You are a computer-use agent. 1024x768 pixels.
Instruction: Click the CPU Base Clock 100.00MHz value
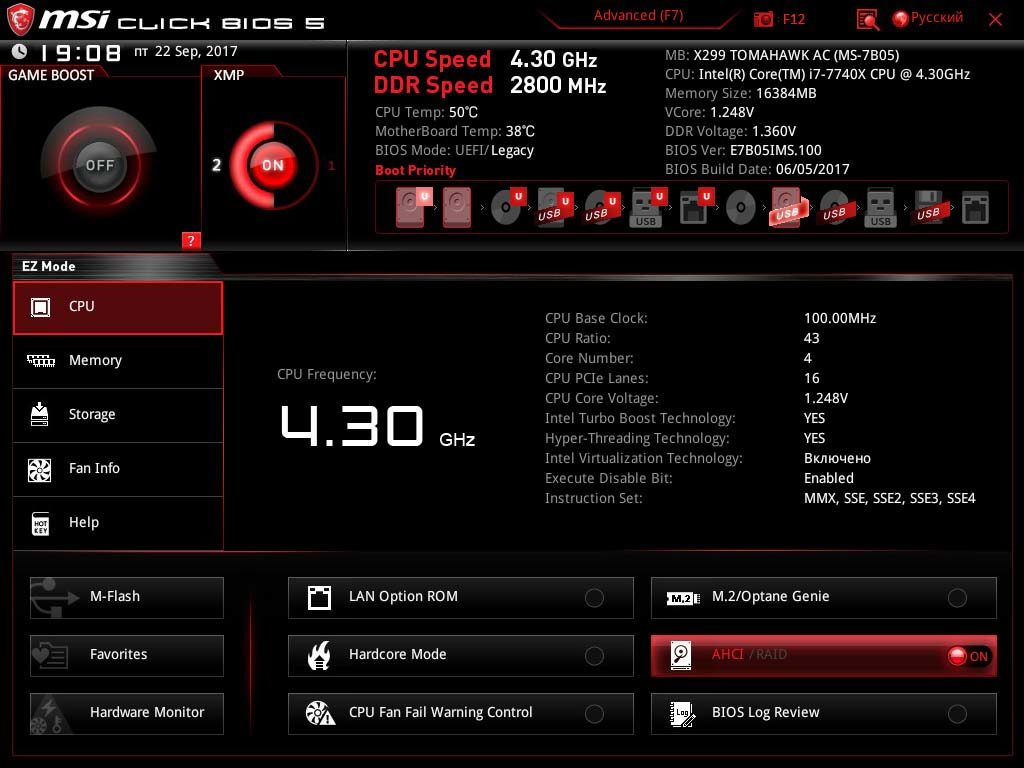coord(840,318)
